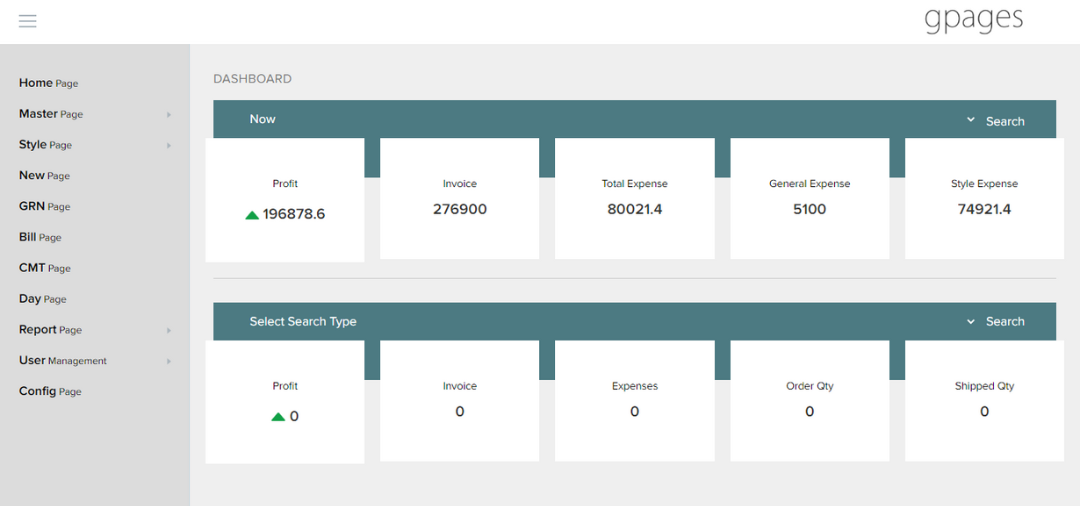Image resolution: width=1080 pixels, height=506 pixels.
Task: Click the Total Expense card label
Action: point(634,184)
